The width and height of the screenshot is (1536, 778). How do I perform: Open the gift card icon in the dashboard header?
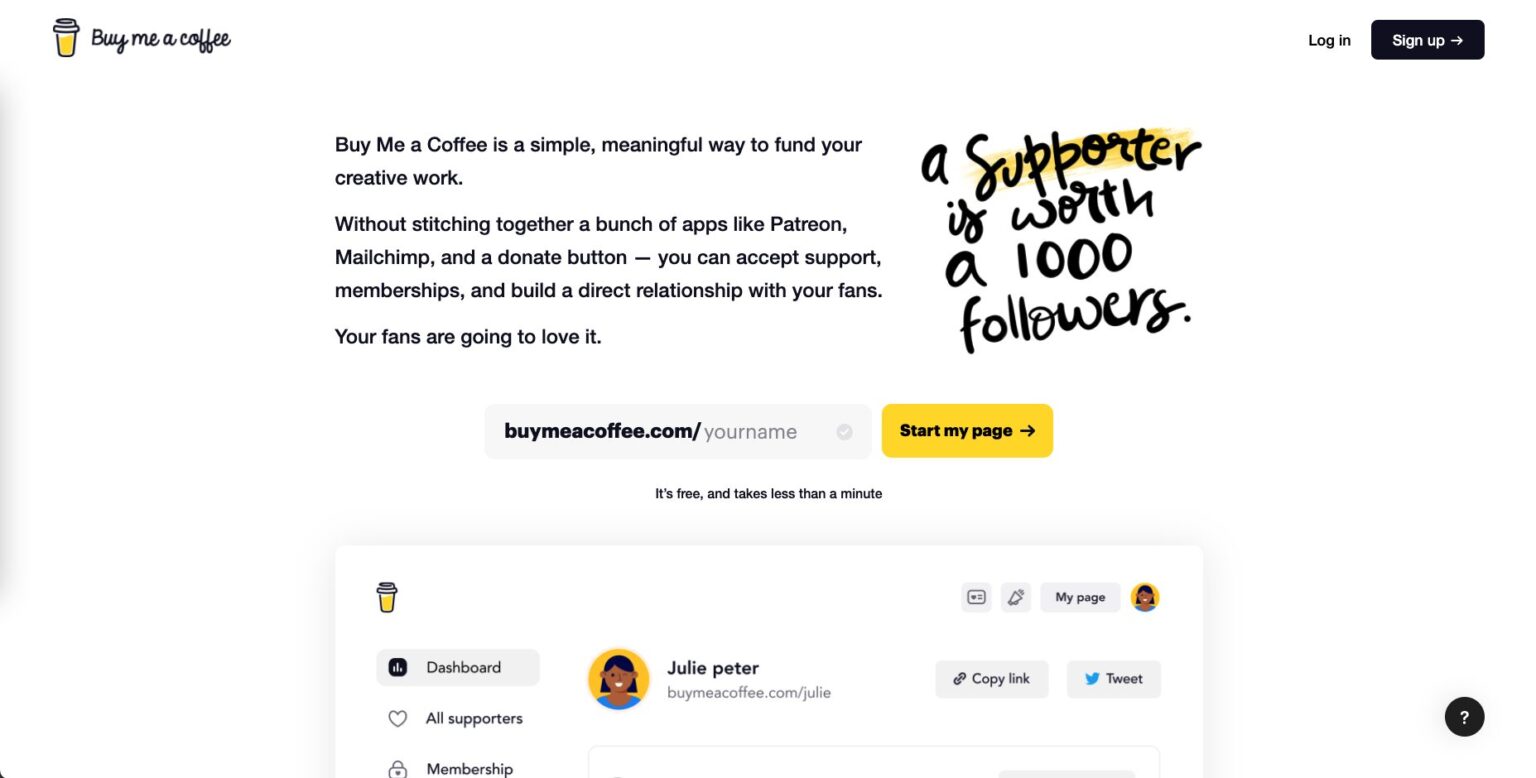pyautogui.click(x=975, y=597)
